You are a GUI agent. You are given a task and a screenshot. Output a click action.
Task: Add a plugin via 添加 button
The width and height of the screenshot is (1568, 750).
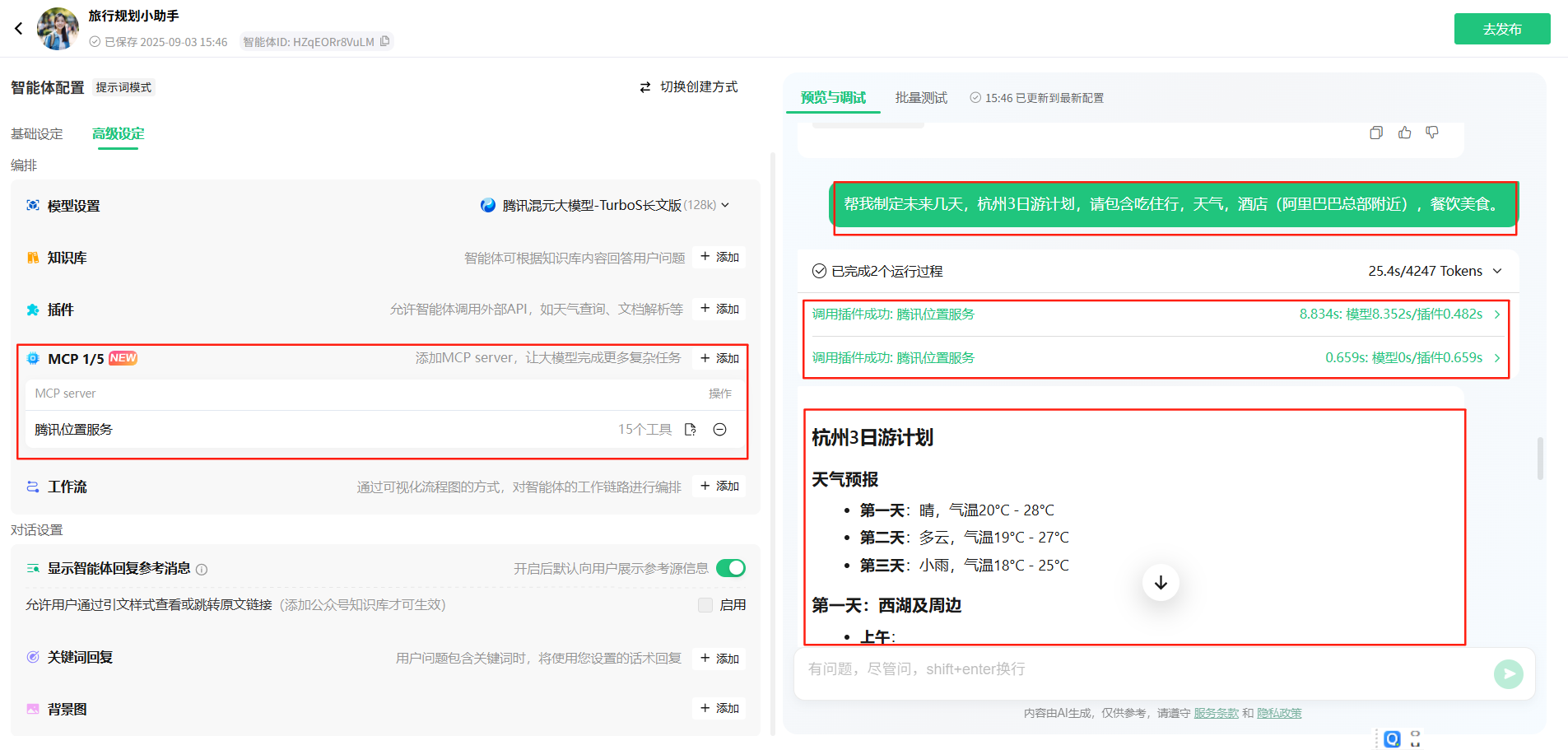click(x=719, y=309)
